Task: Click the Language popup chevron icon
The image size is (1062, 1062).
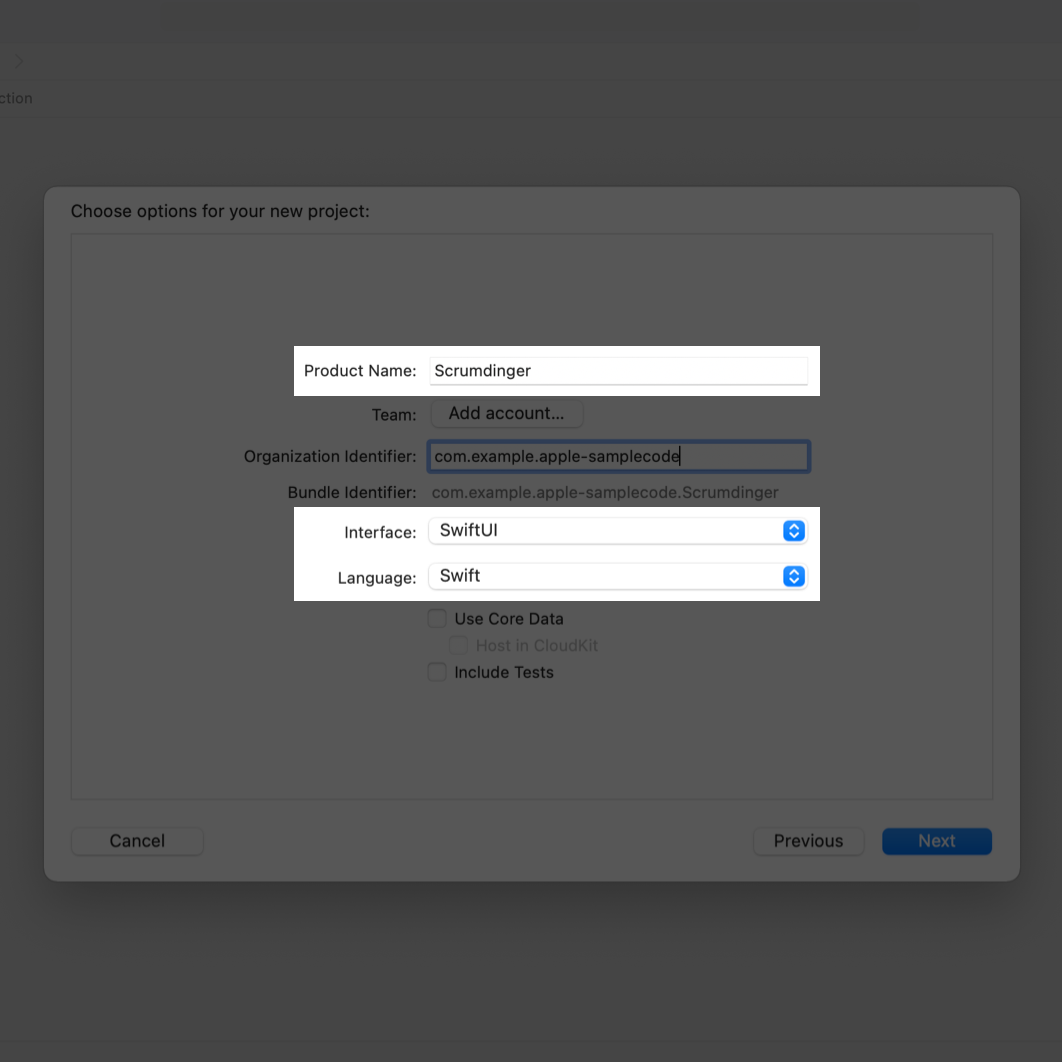Action: coord(793,576)
